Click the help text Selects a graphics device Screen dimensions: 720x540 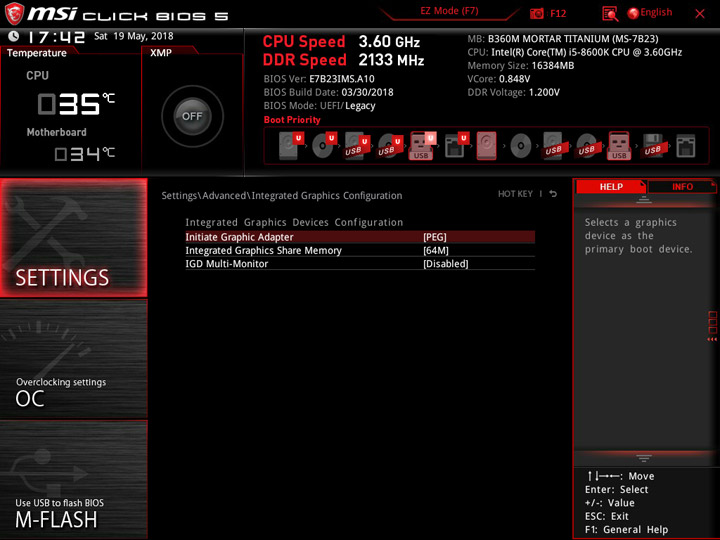[x=638, y=236]
